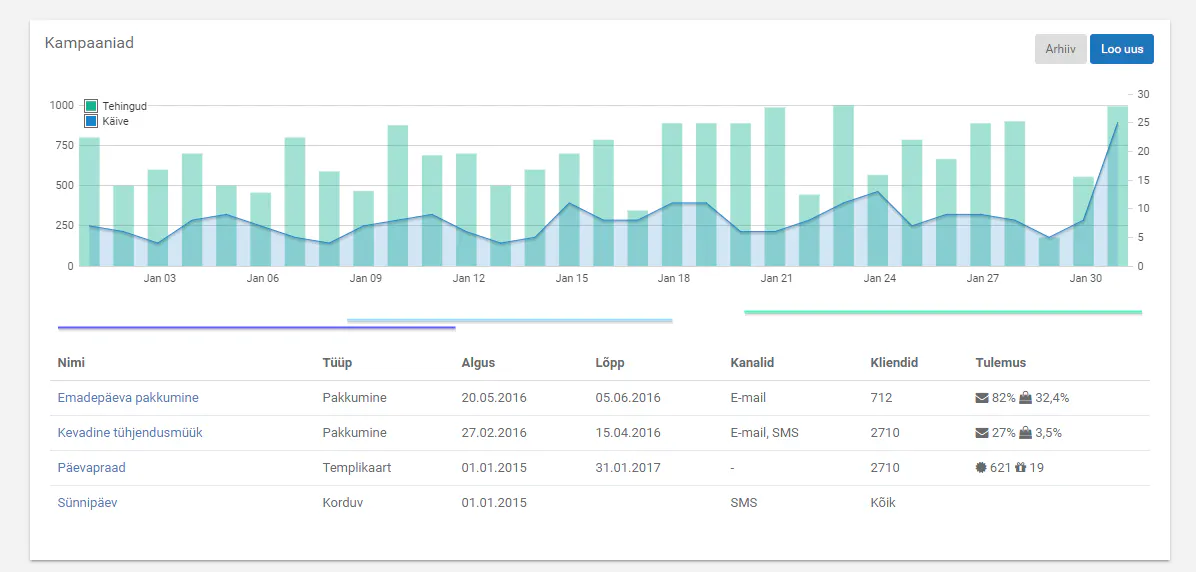Click the 20.05.2016 start date
The height and width of the screenshot is (572, 1196).
(494, 397)
